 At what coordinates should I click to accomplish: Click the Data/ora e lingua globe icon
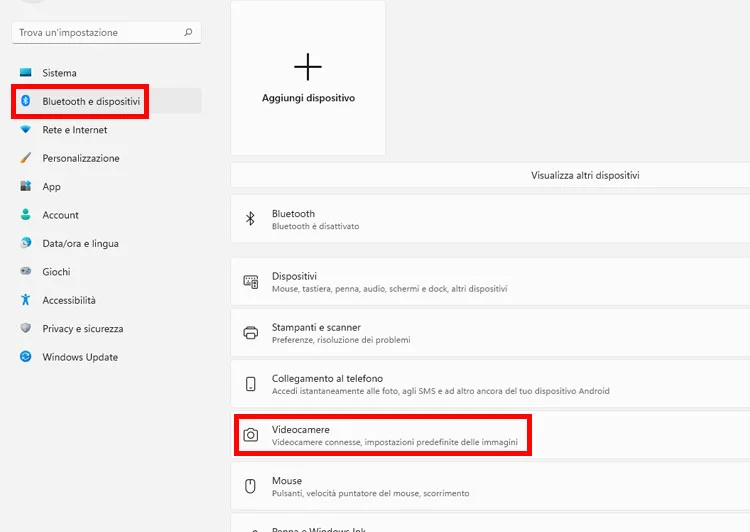[x=26, y=243]
